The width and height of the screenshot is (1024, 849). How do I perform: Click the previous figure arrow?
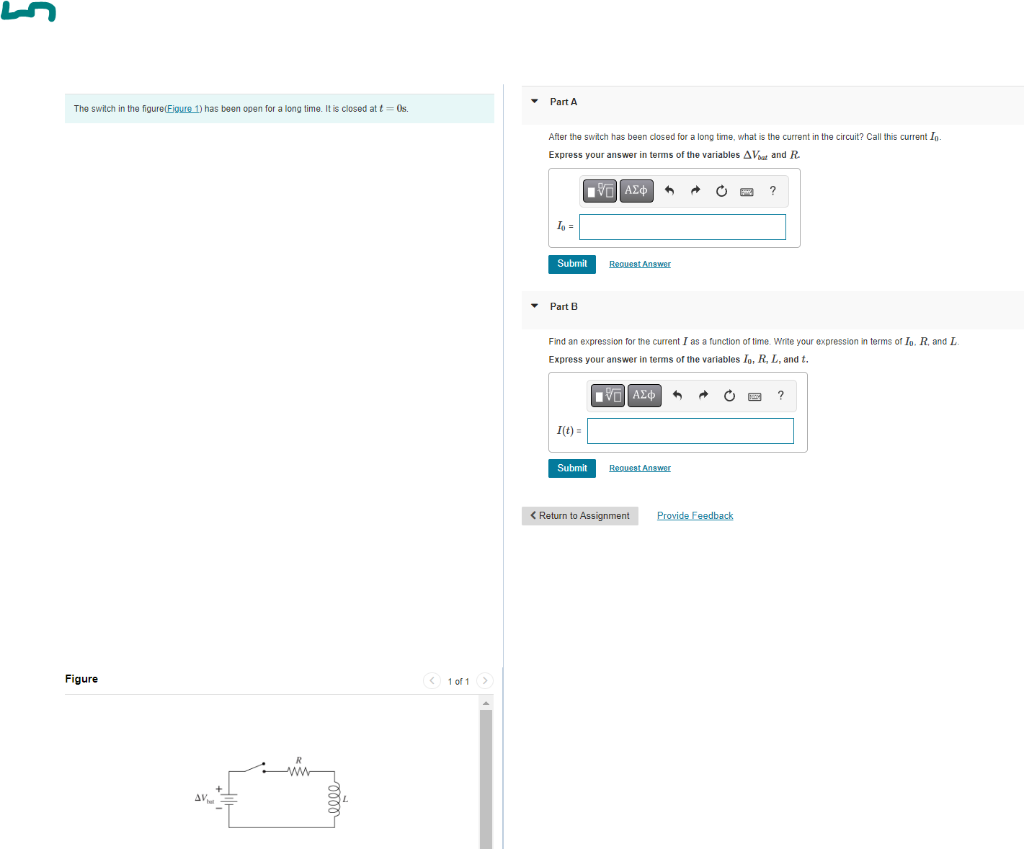pyautogui.click(x=431, y=681)
